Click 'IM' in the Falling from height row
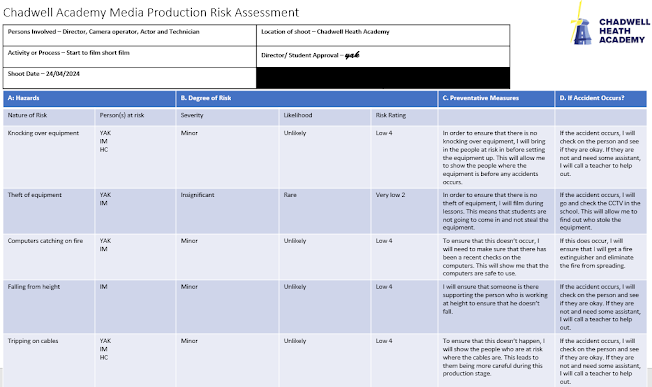 coord(104,287)
